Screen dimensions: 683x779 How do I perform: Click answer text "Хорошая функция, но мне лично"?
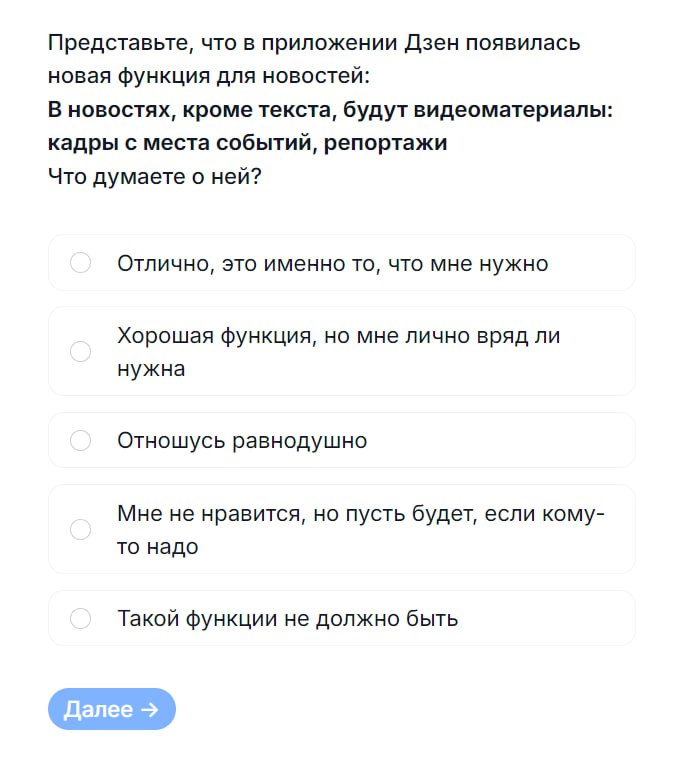[338, 336]
